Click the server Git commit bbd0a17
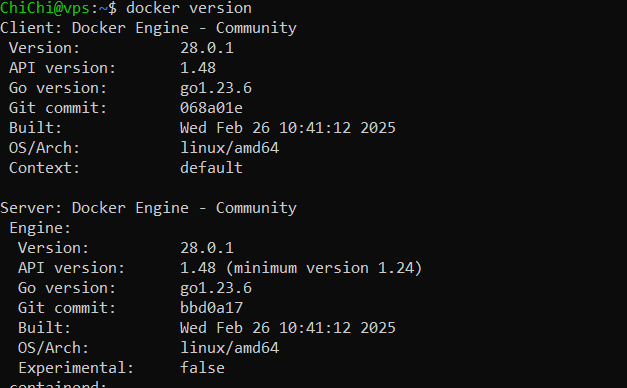This screenshot has height=388, width=627. [211, 308]
